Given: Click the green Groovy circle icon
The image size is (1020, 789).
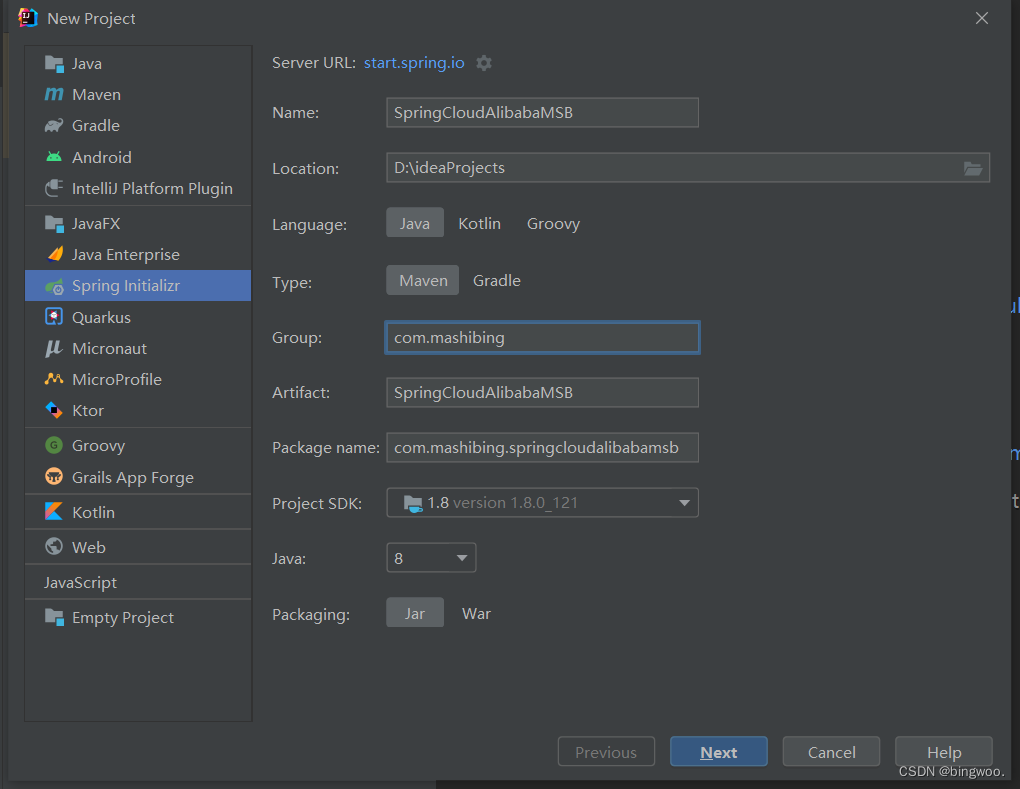Looking at the screenshot, I should pyautogui.click(x=54, y=446).
